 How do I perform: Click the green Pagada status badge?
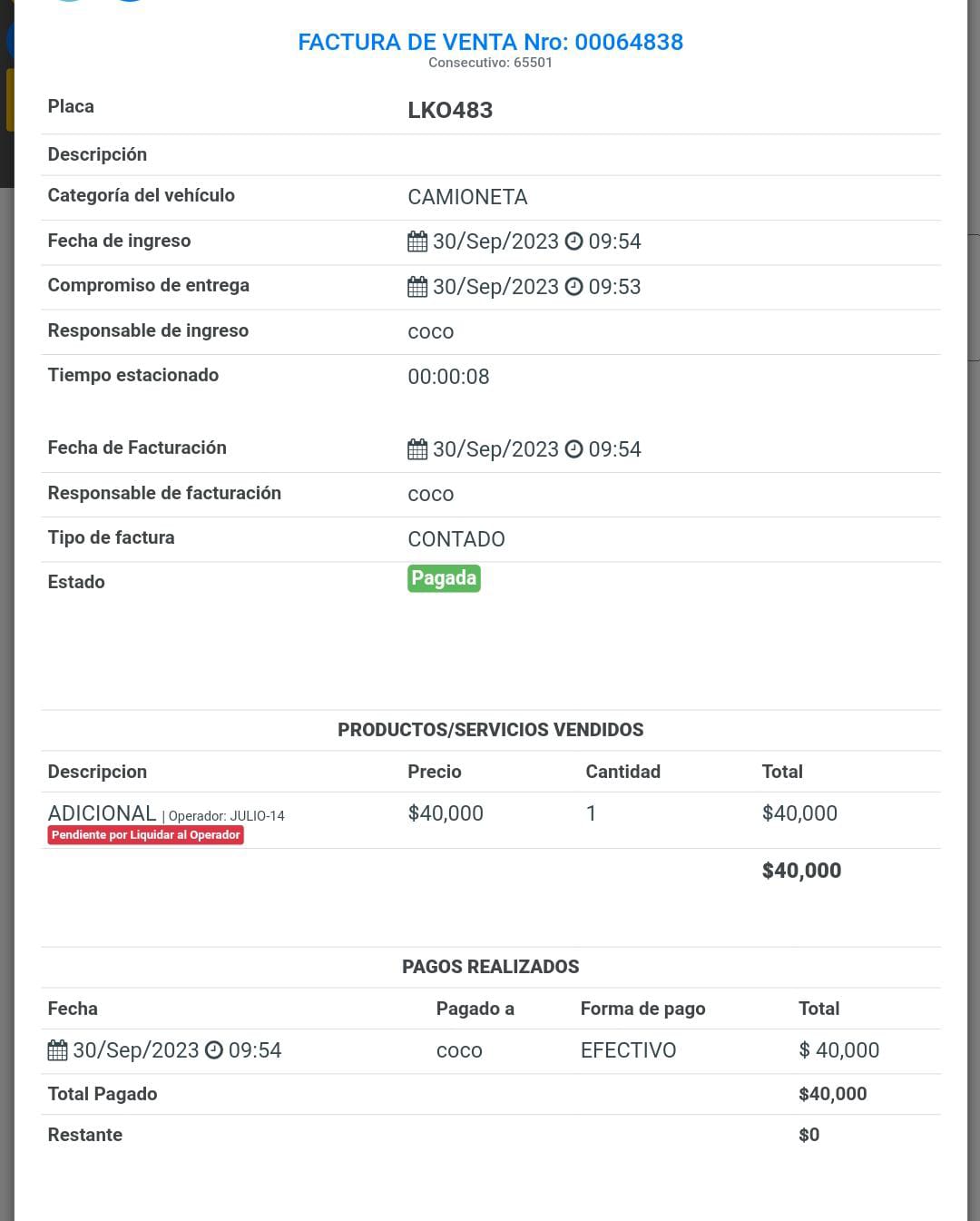coord(444,578)
